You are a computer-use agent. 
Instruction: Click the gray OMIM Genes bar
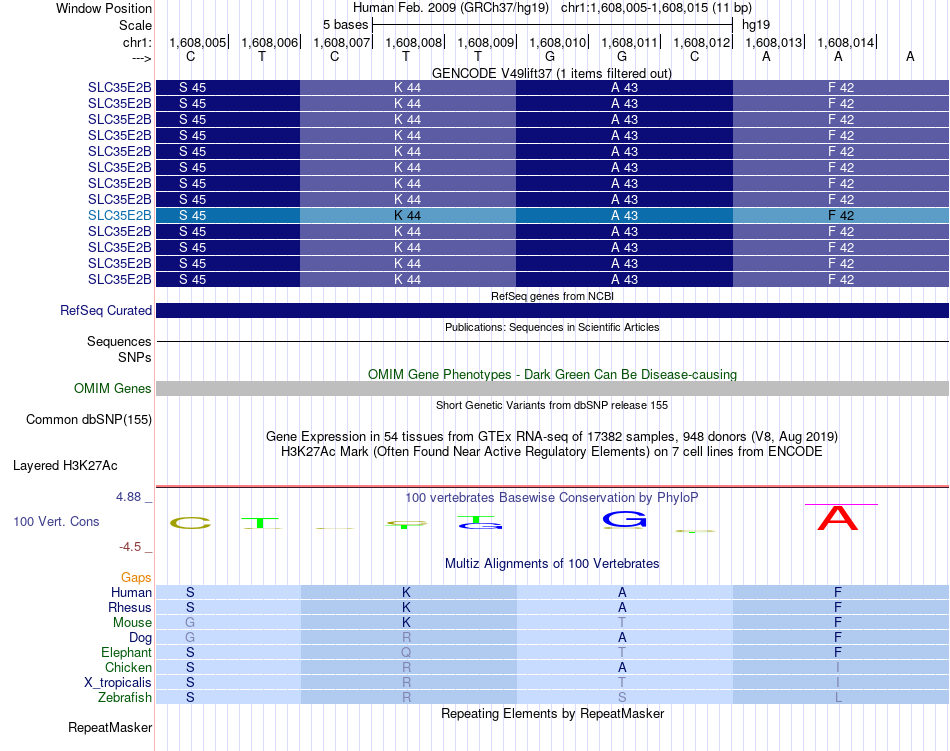coord(552,388)
